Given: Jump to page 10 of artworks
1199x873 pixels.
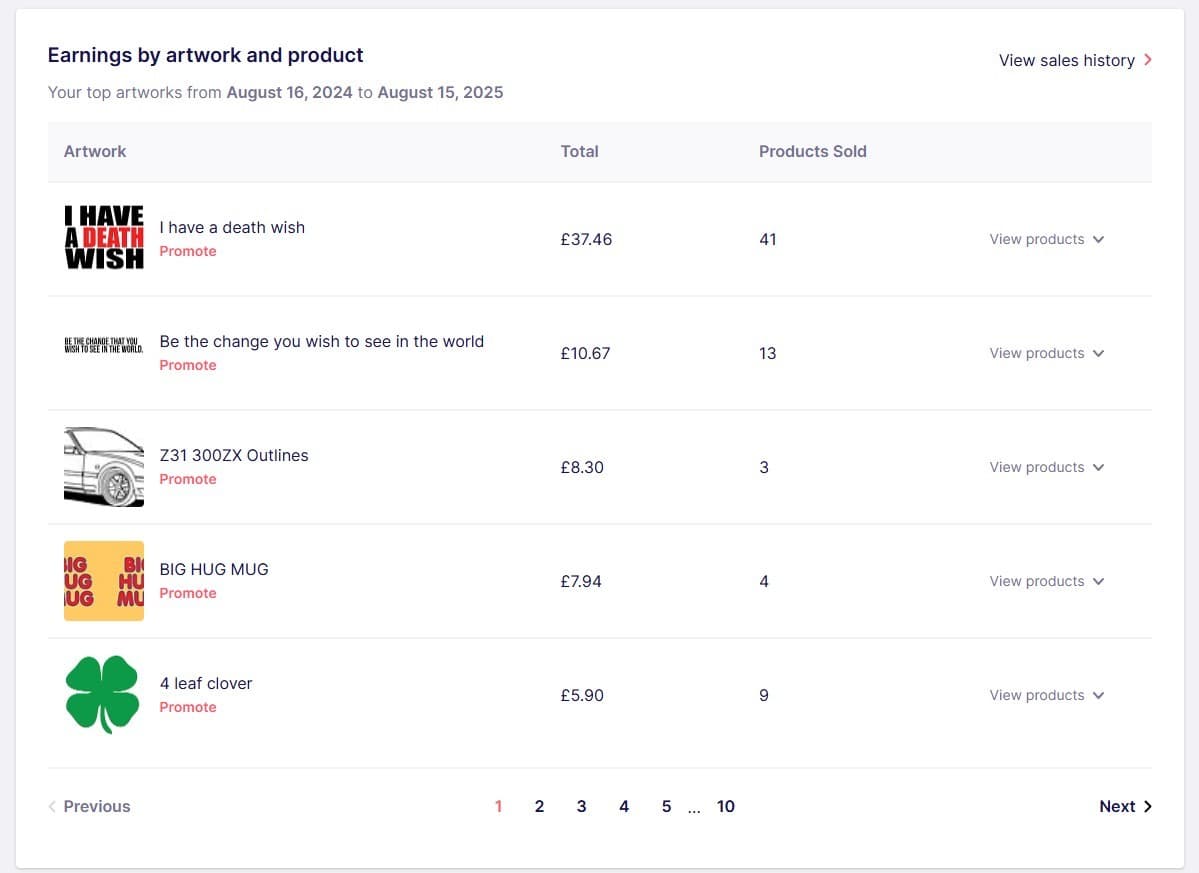Looking at the screenshot, I should pyautogui.click(x=726, y=806).
